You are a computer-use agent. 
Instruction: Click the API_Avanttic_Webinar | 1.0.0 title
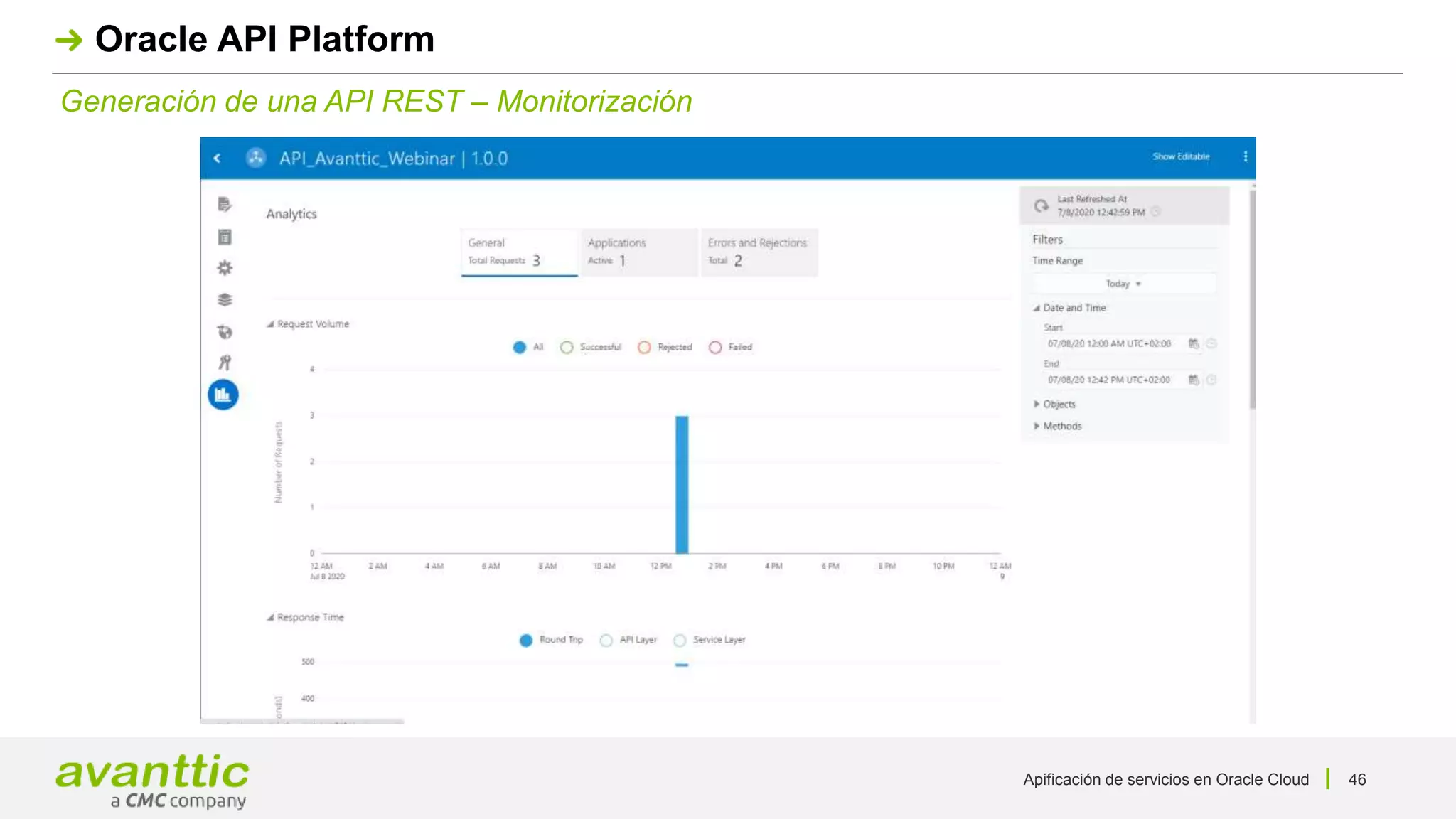[393, 159]
